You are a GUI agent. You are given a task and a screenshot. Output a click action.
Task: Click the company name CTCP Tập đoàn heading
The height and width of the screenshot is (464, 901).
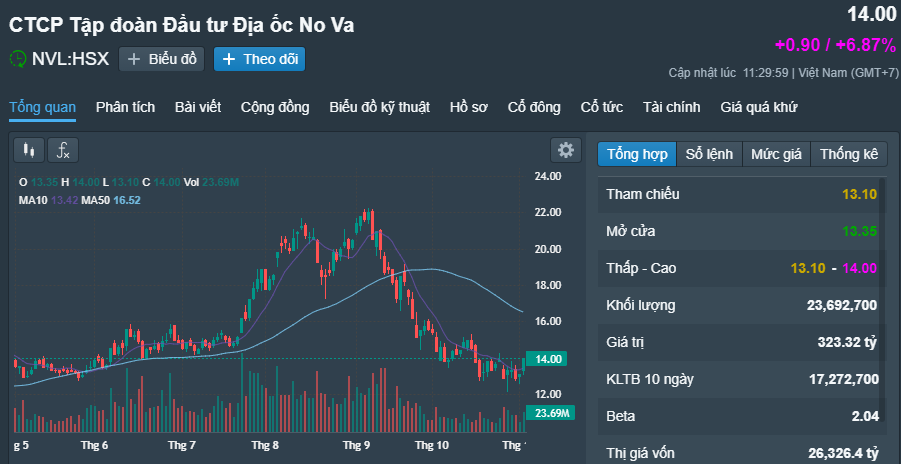tap(182, 25)
